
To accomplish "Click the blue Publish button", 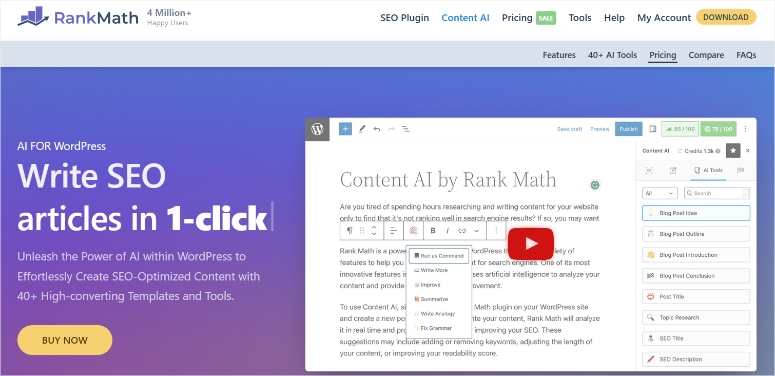I will 629,129.
